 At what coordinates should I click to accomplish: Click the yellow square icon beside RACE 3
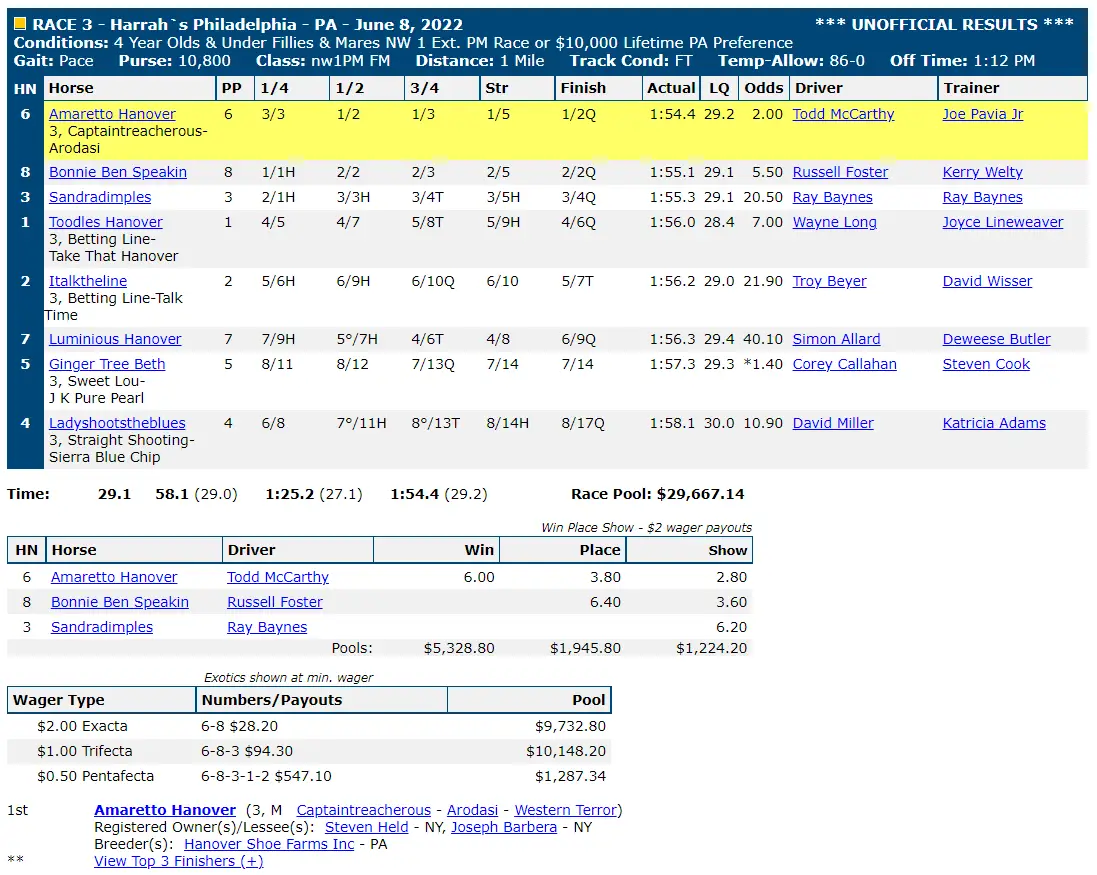coord(20,24)
